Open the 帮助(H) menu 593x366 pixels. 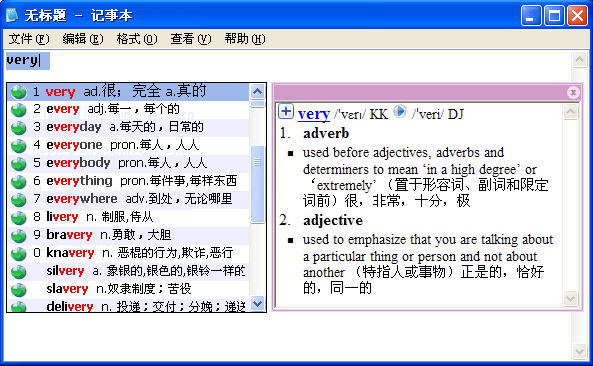[x=245, y=39]
